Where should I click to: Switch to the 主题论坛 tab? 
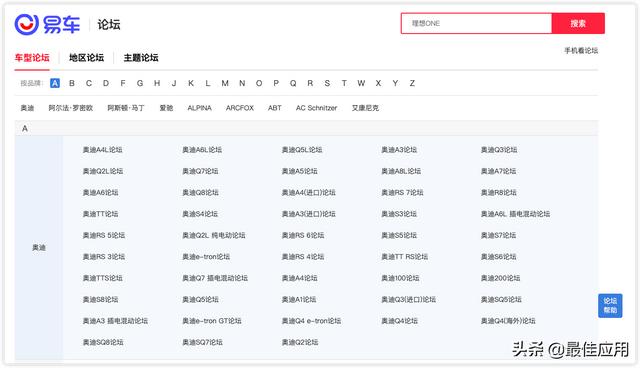(141, 58)
